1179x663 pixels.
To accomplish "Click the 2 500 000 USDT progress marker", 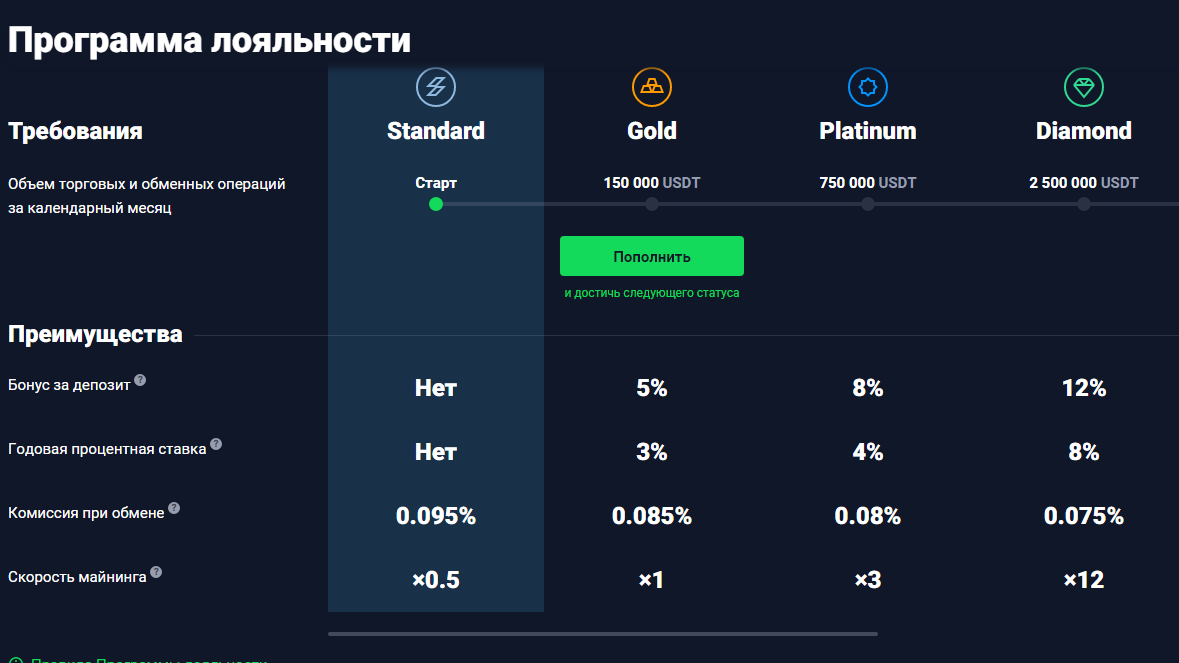I will pyautogui.click(x=1084, y=204).
